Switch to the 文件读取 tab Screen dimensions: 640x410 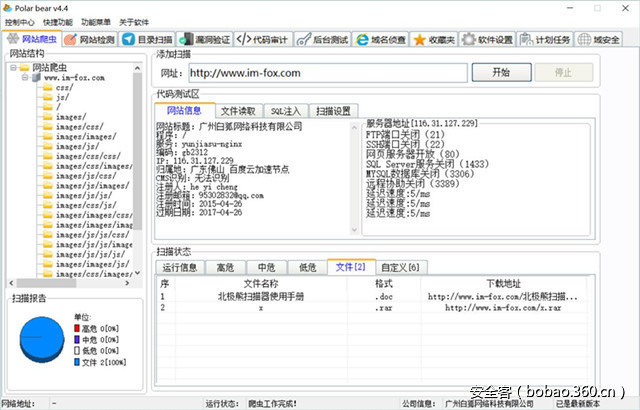[238, 111]
